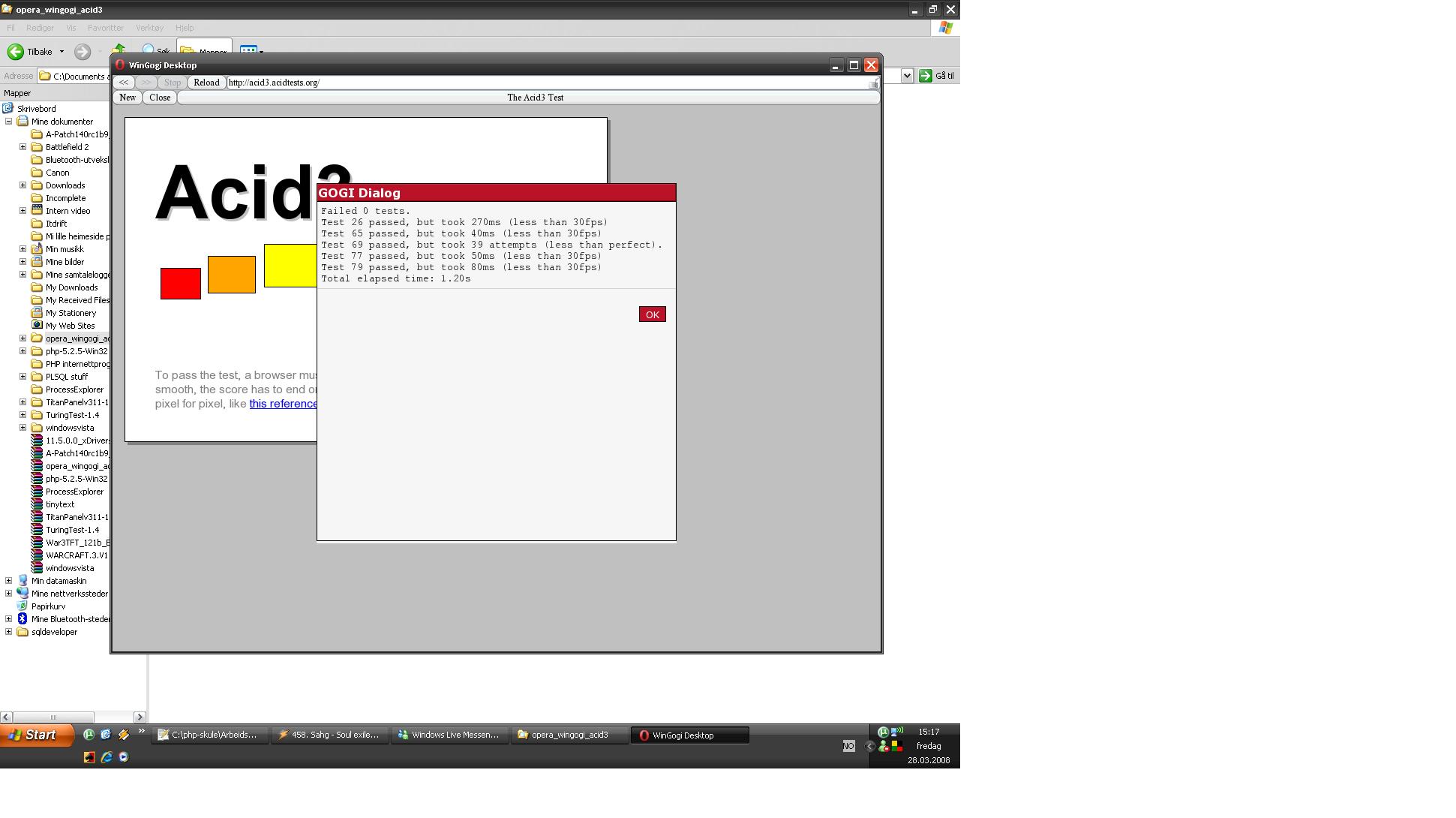Reload the Acid3 page in WinGogi
The height and width of the screenshot is (818, 1456).
click(206, 83)
